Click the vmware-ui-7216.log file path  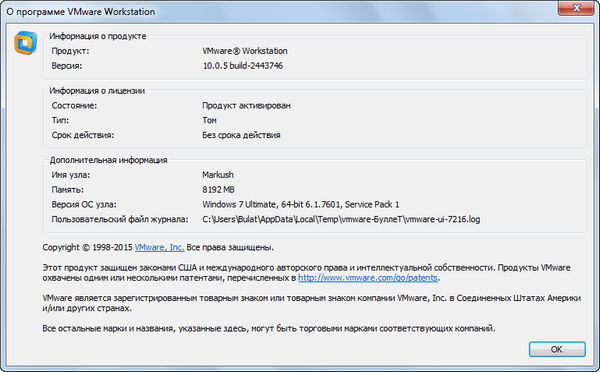(341, 219)
